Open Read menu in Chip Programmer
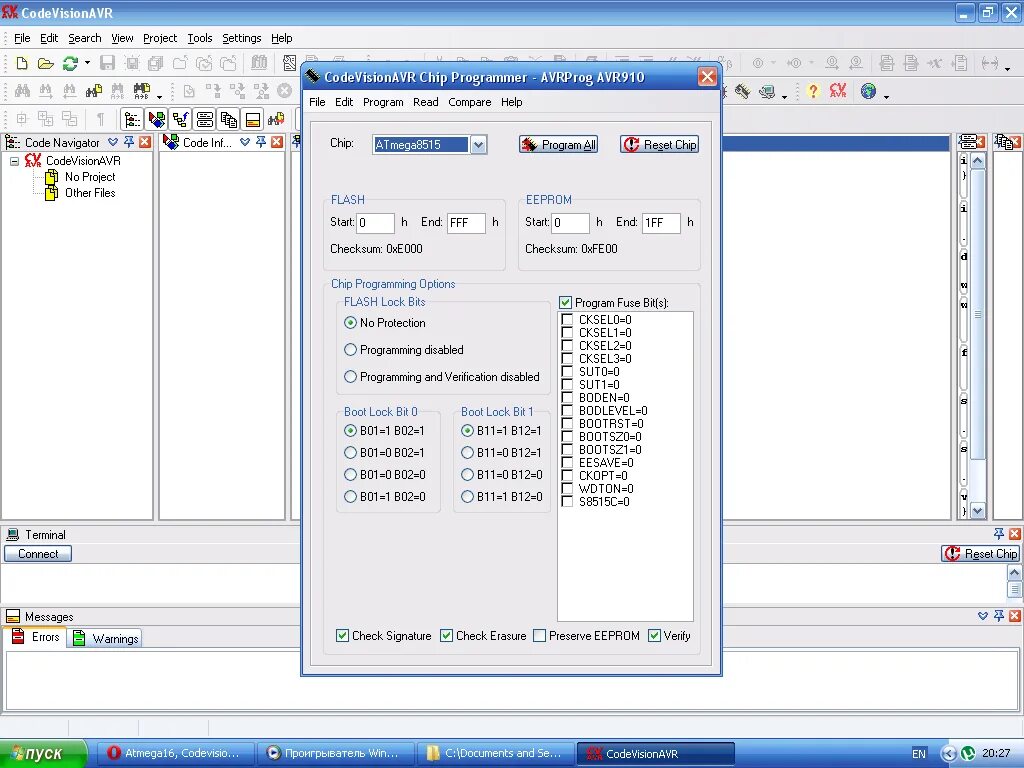Screen dimensions: 1024x768 pyautogui.click(x=425, y=102)
